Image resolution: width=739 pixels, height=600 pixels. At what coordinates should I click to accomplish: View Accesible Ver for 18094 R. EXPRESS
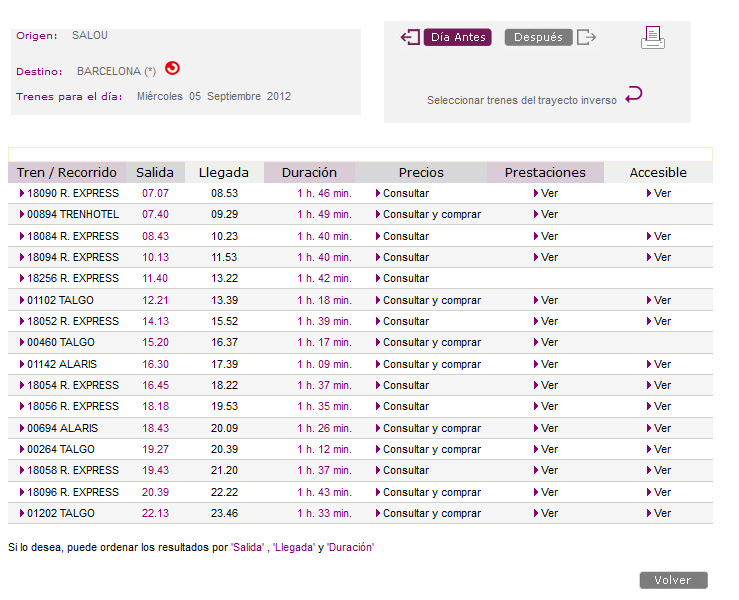659,257
